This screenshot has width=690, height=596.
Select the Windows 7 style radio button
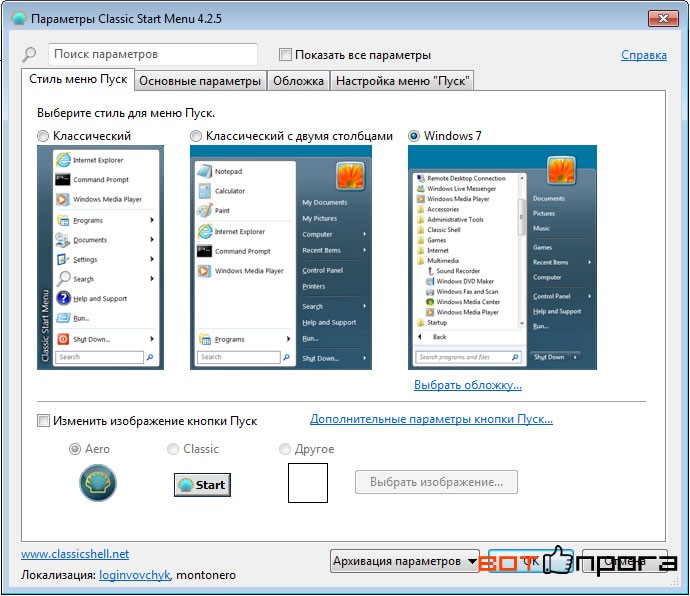tap(414, 136)
